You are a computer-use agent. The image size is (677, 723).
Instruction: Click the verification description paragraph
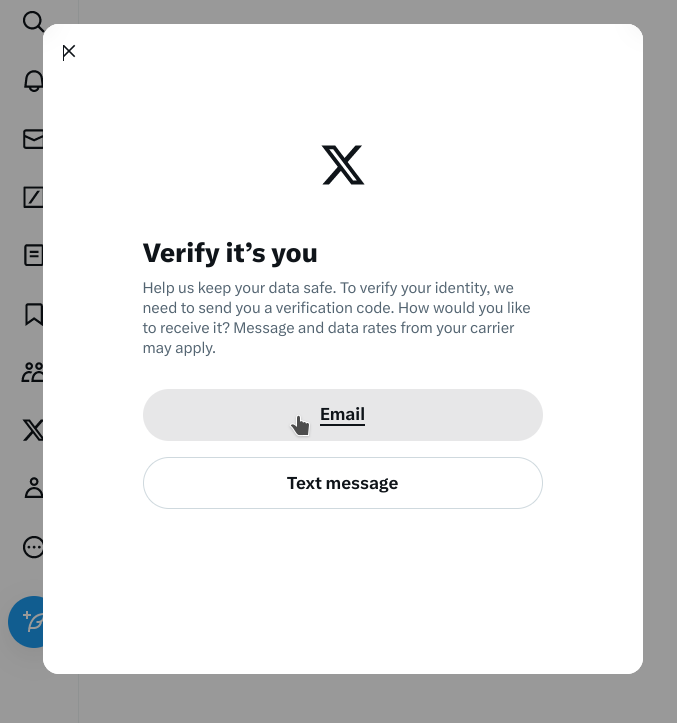pyautogui.click(x=337, y=318)
